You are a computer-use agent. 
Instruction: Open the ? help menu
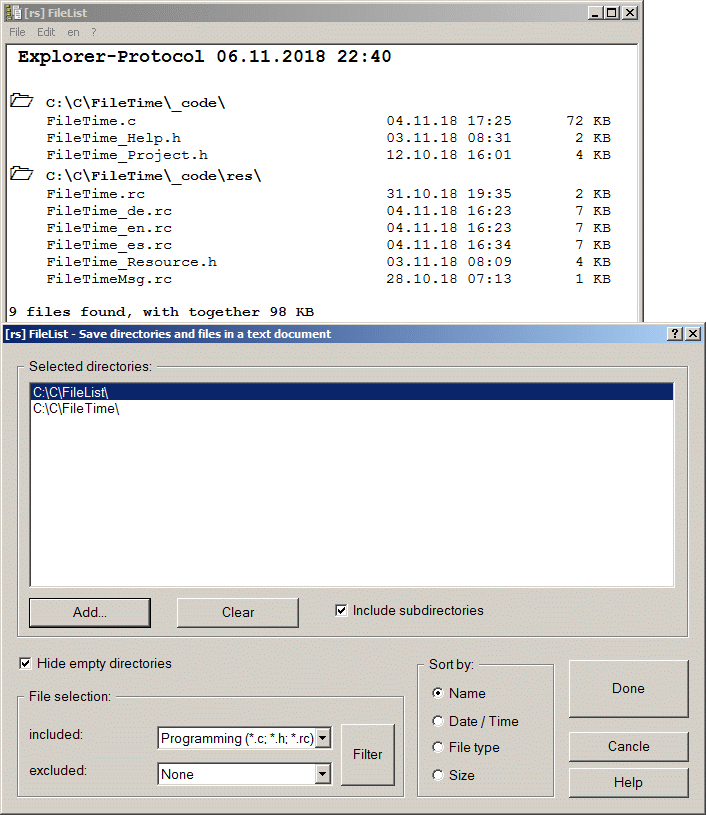(94, 32)
